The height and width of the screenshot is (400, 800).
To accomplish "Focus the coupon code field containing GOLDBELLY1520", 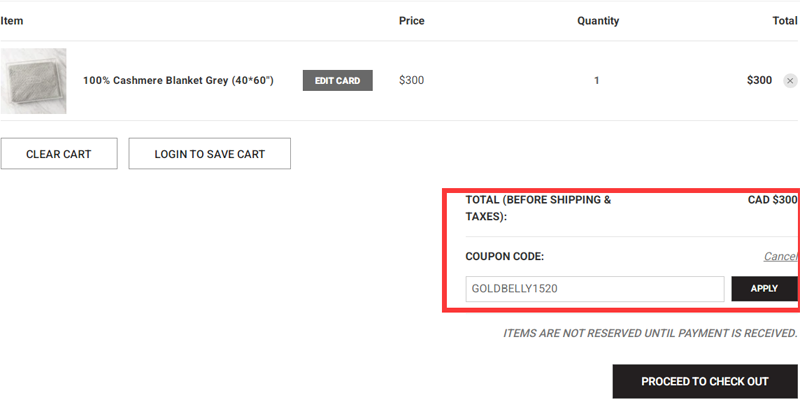I will pyautogui.click(x=594, y=289).
